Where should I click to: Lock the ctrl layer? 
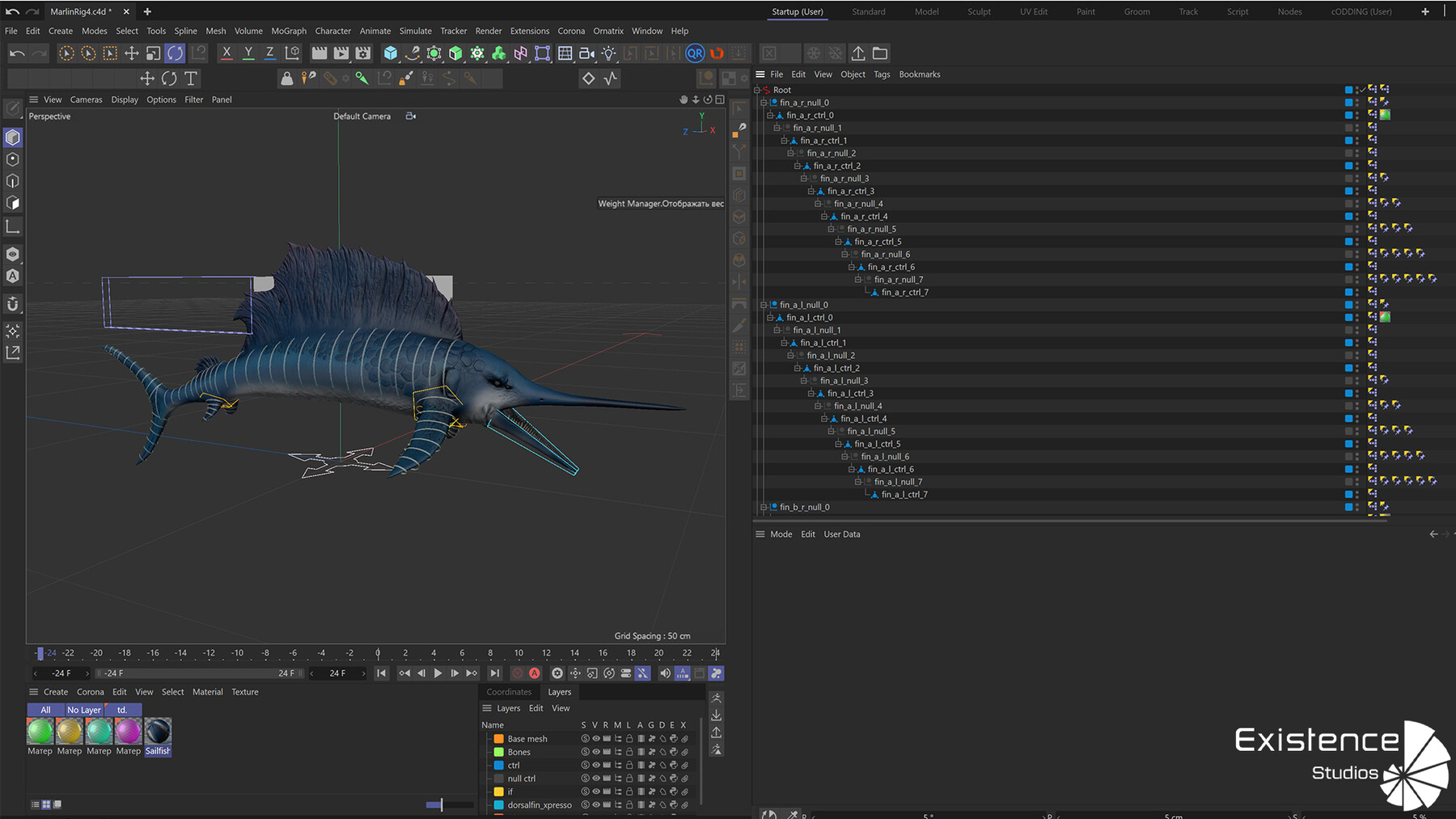[629, 765]
